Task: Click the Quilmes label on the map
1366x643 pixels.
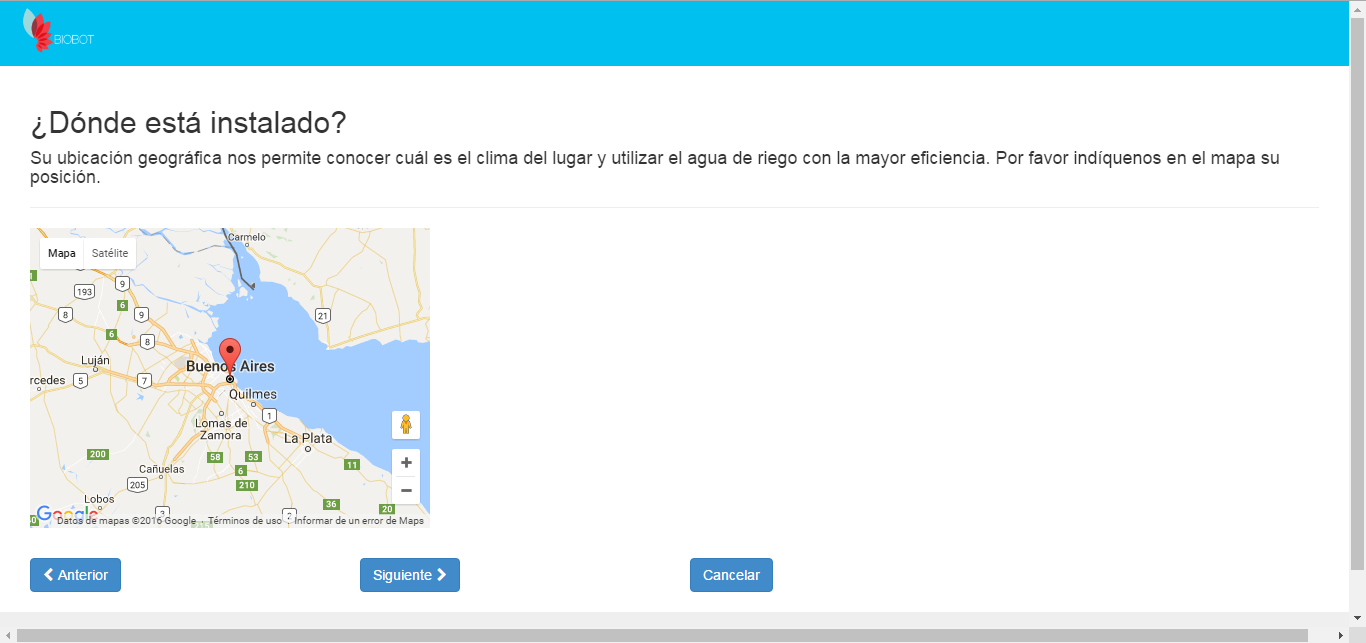Action: tap(252, 394)
